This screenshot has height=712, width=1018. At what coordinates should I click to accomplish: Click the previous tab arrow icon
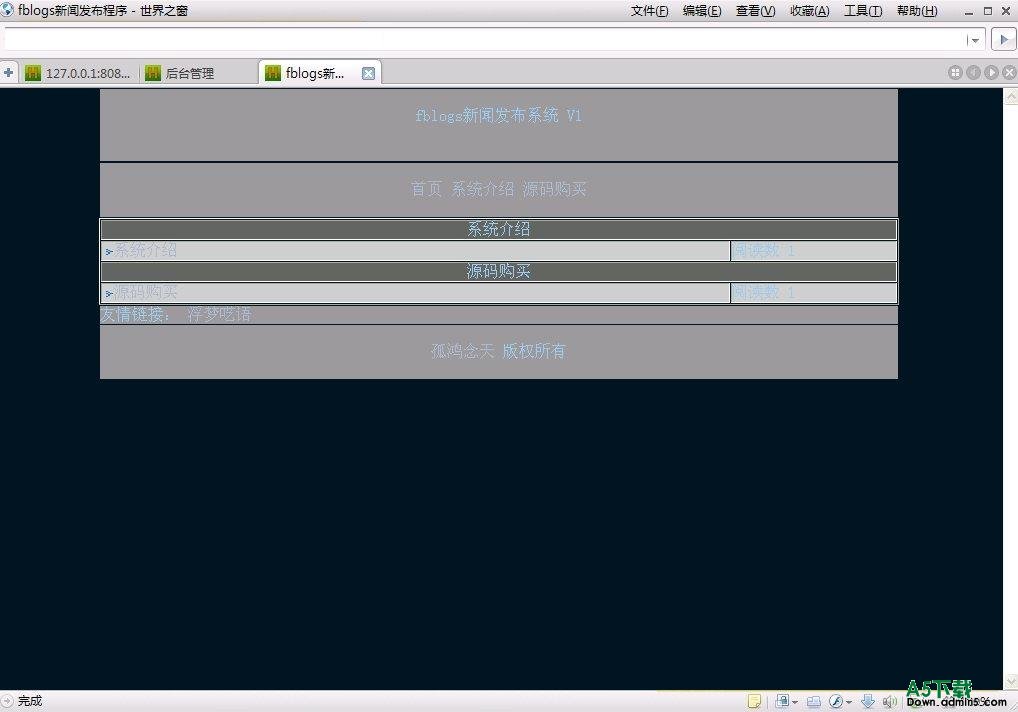[x=973, y=73]
